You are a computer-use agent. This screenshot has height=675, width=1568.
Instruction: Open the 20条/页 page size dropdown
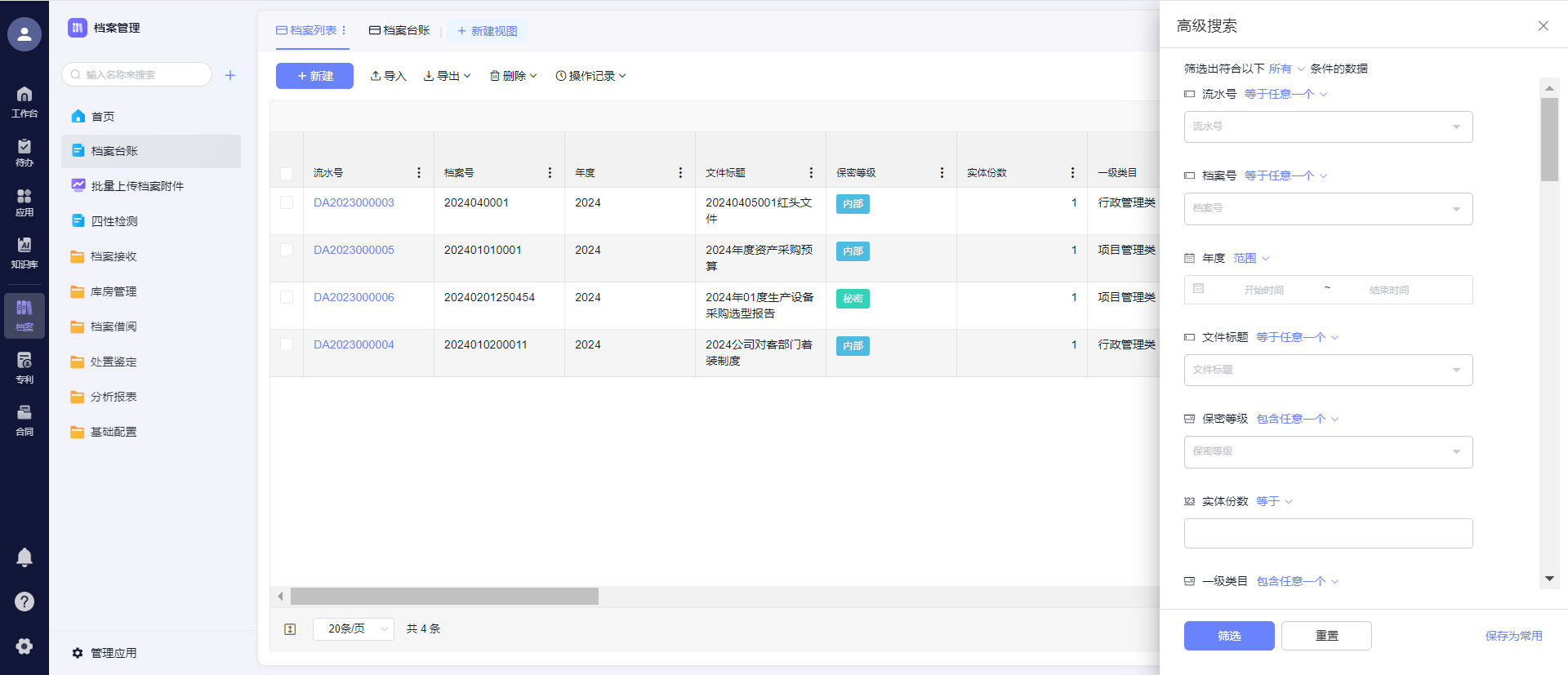pos(354,629)
